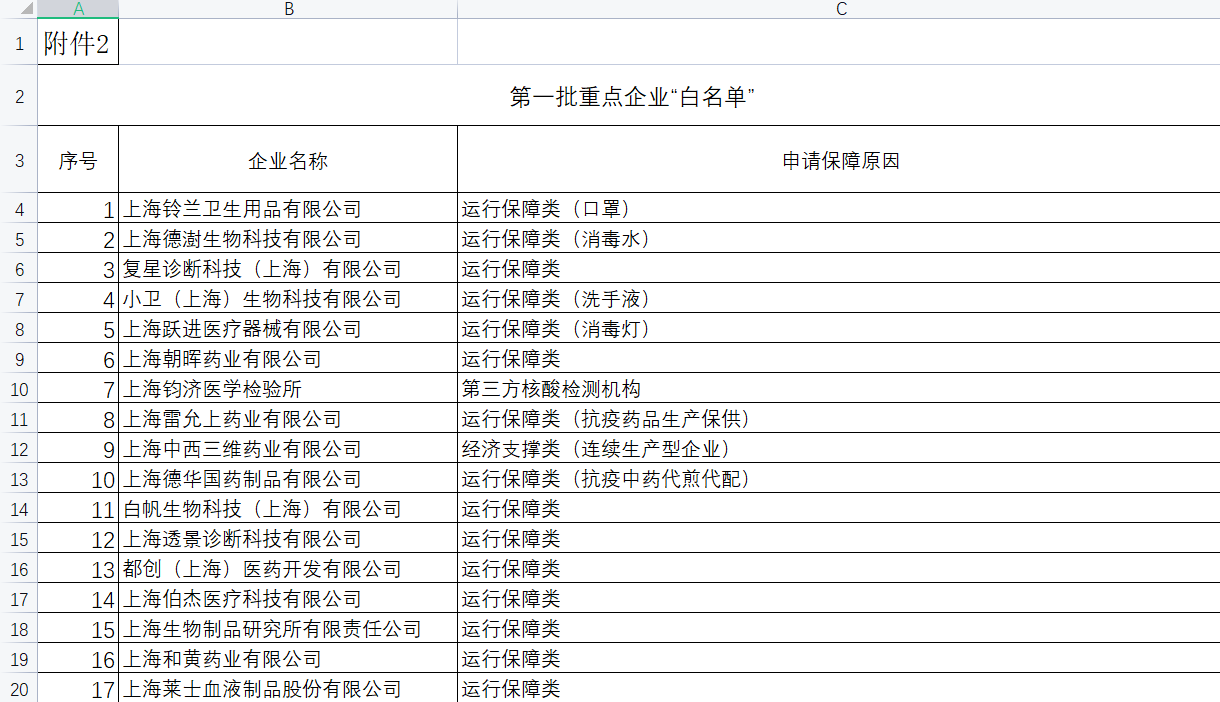The image size is (1220, 702).
Task: Select cell 上海跃进医疗器械有限公司
Action: coord(288,329)
